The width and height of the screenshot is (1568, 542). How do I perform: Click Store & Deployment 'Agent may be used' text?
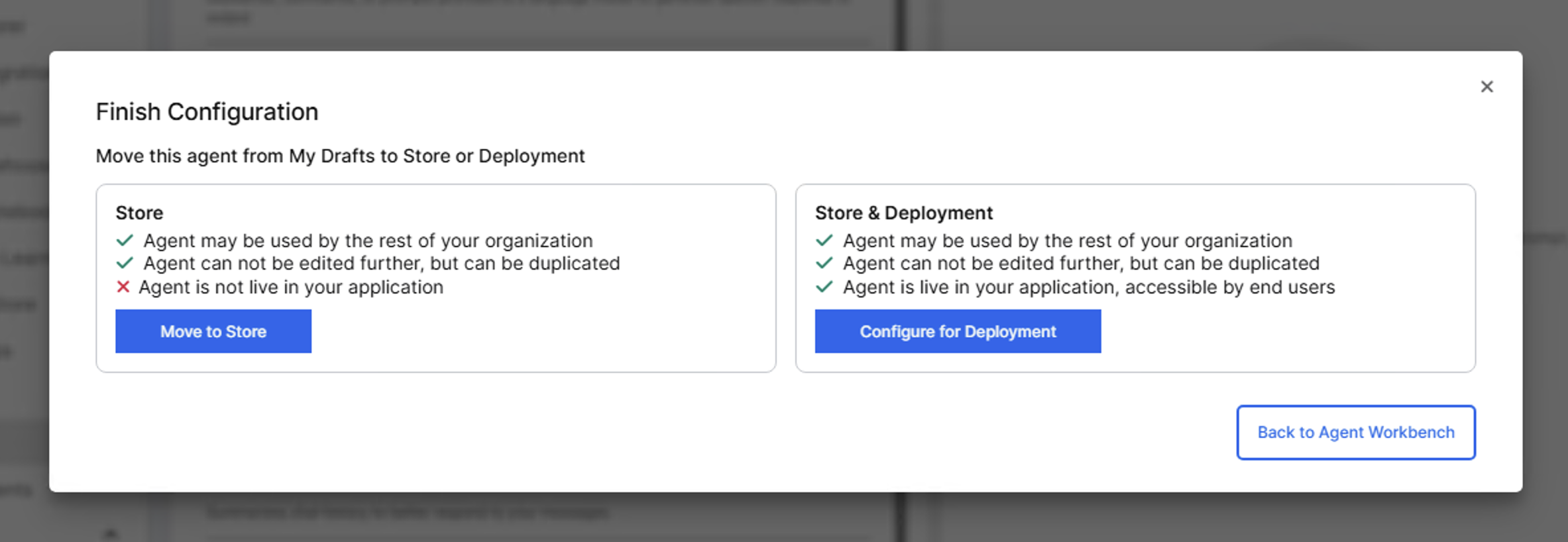point(1067,241)
